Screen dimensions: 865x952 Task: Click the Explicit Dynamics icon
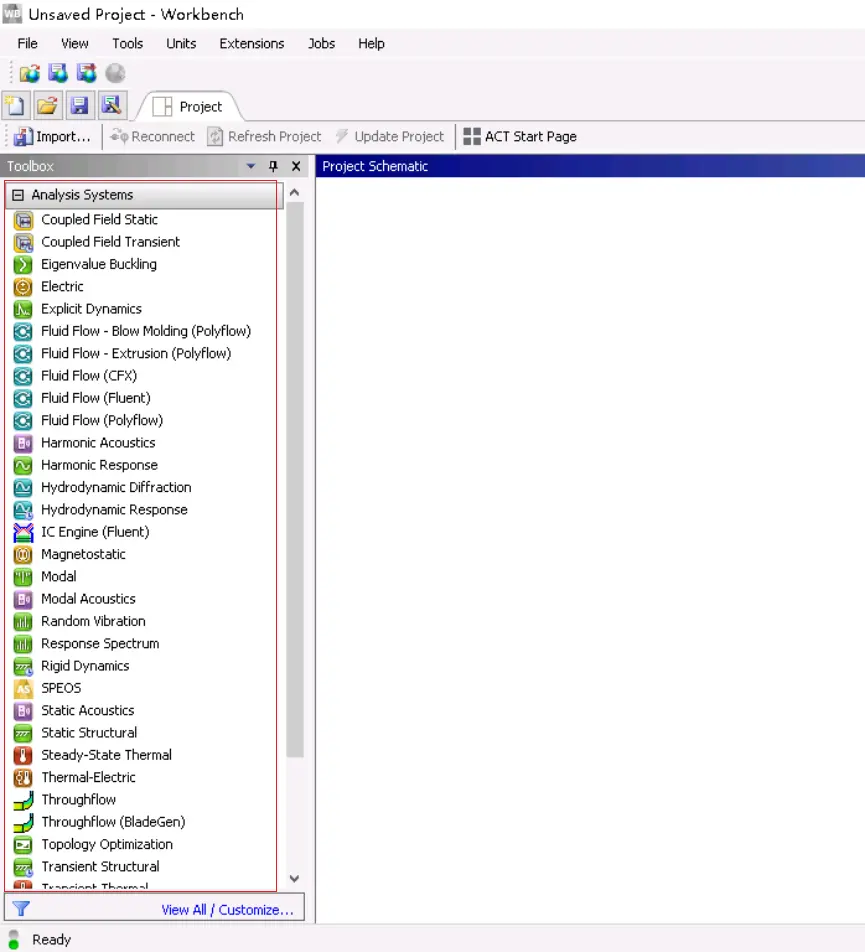tap(23, 309)
